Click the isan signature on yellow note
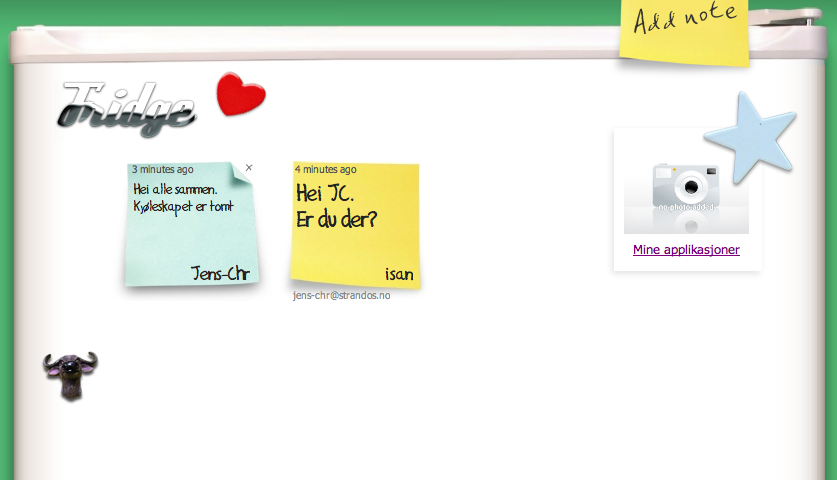 click(398, 274)
